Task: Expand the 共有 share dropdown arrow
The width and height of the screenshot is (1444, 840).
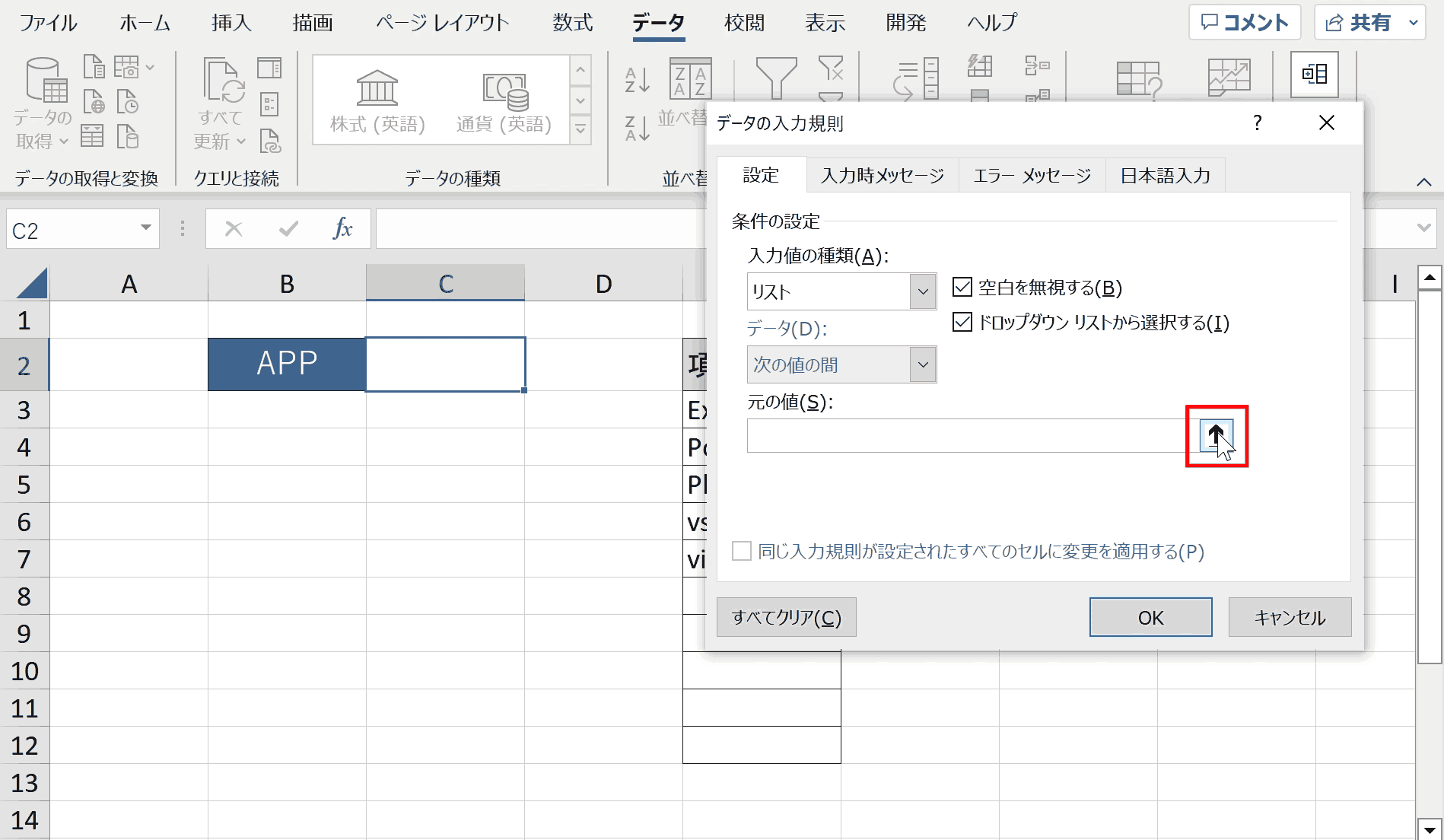Action: [x=1413, y=22]
